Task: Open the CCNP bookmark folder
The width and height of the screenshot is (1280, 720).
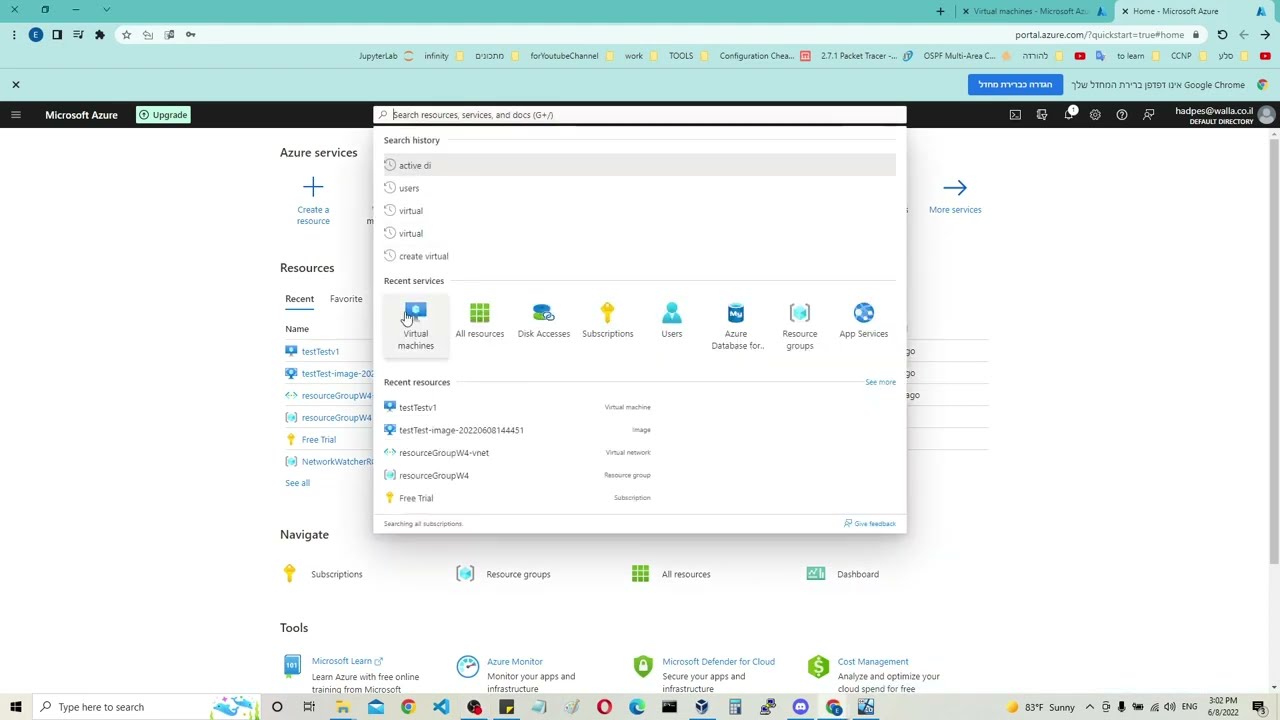Action: point(1189,56)
